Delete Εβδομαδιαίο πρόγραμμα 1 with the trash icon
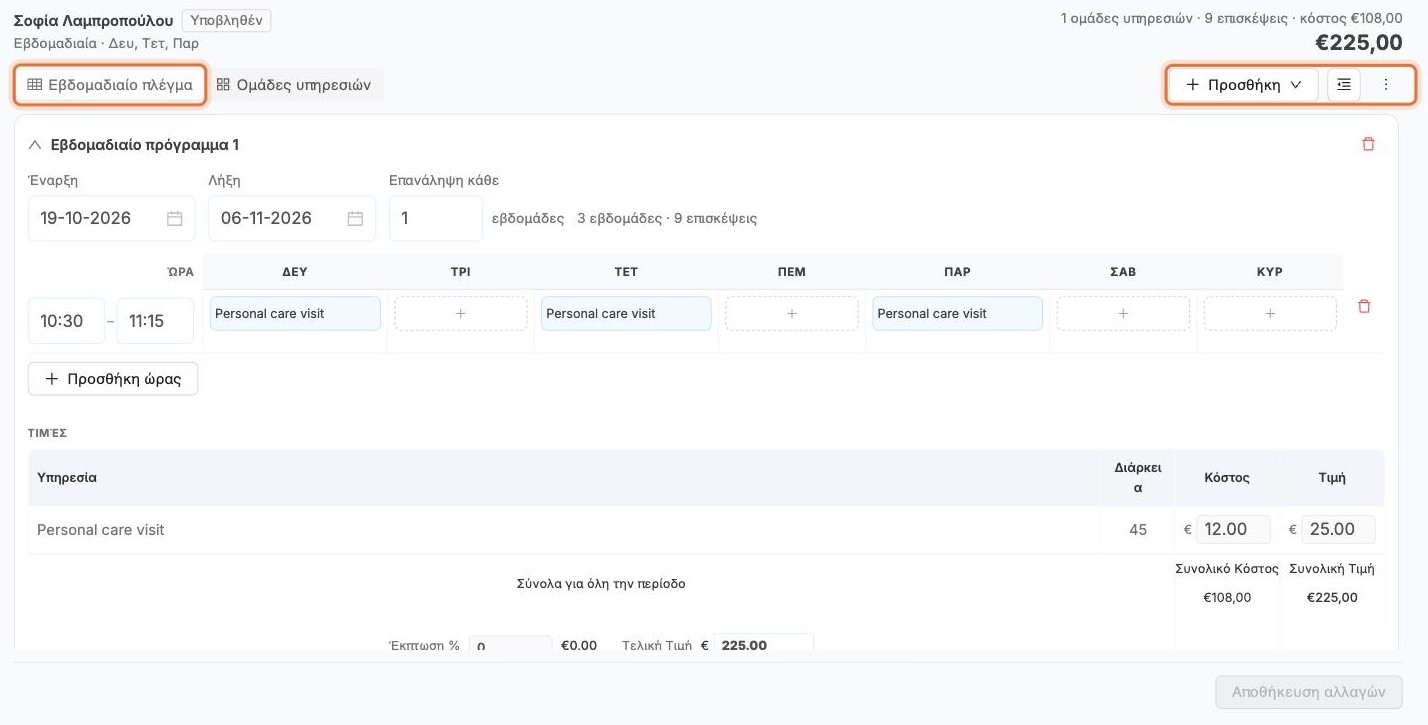 (1368, 144)
